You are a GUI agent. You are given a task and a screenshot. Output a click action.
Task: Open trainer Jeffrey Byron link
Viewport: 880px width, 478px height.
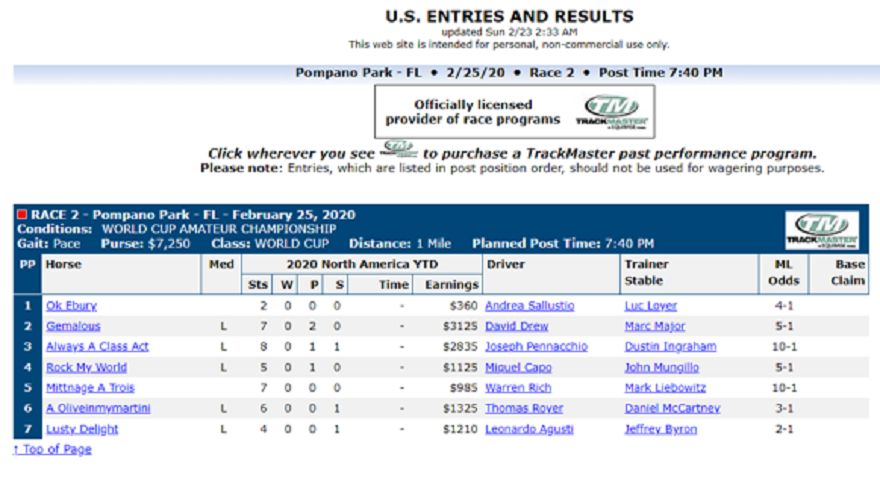pos(661,429)
